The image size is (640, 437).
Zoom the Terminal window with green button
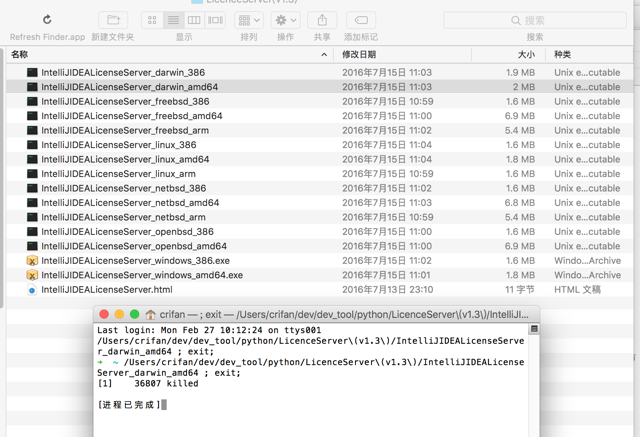pyautogui.click(x=134, y=314)
